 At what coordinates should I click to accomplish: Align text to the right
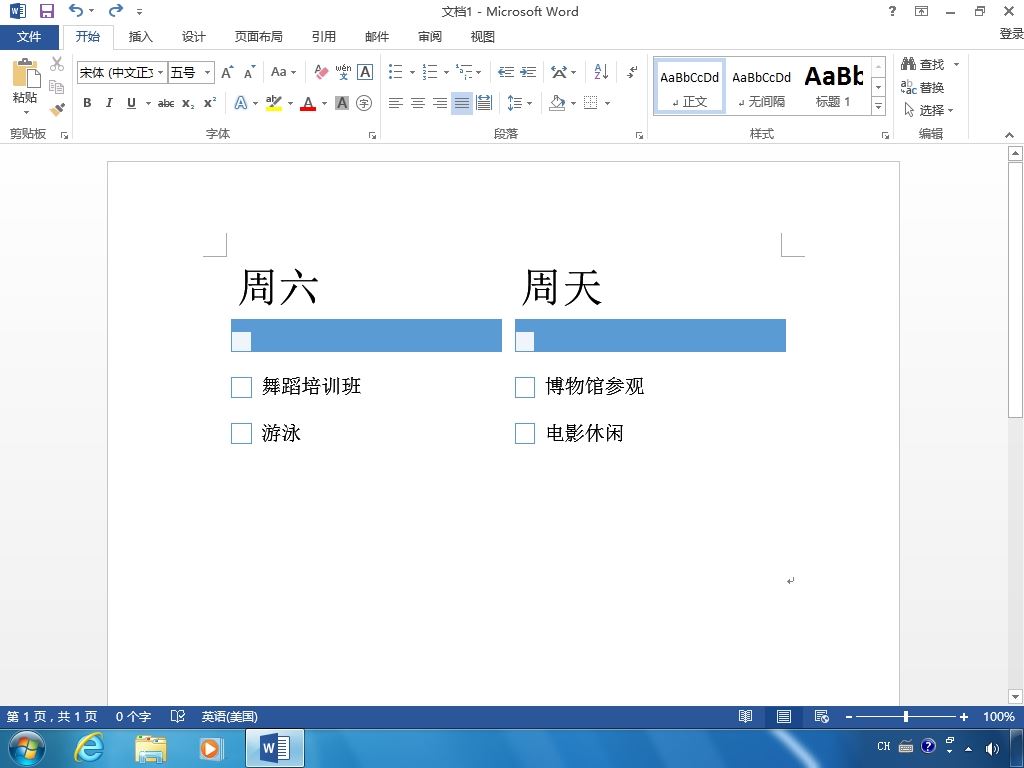pos(440,103)
